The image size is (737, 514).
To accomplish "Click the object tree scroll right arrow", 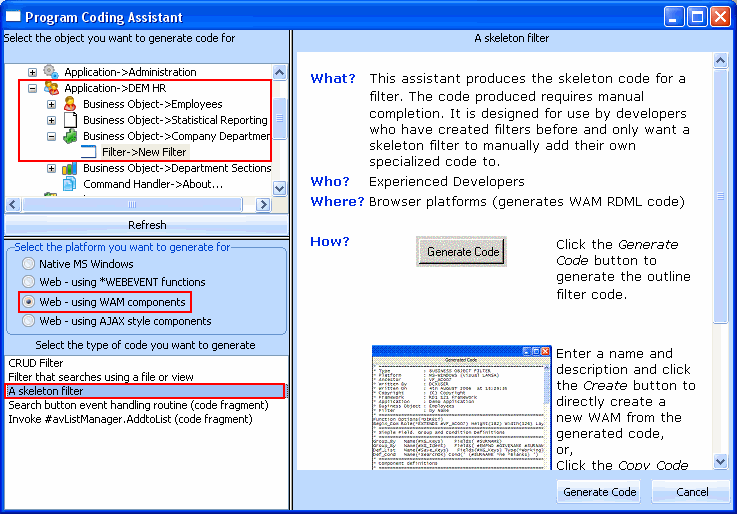I will [263, 204].
